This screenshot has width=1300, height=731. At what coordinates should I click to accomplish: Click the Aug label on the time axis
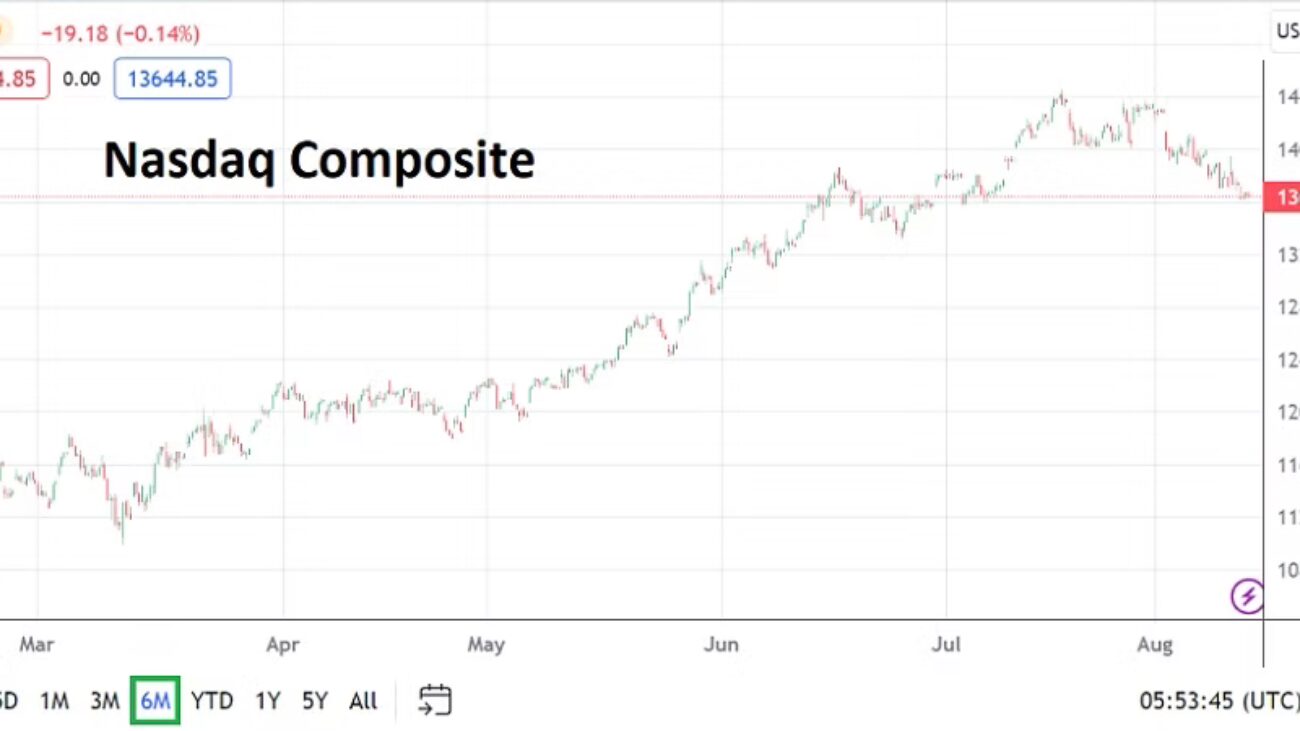click(x=1154, y=645)
